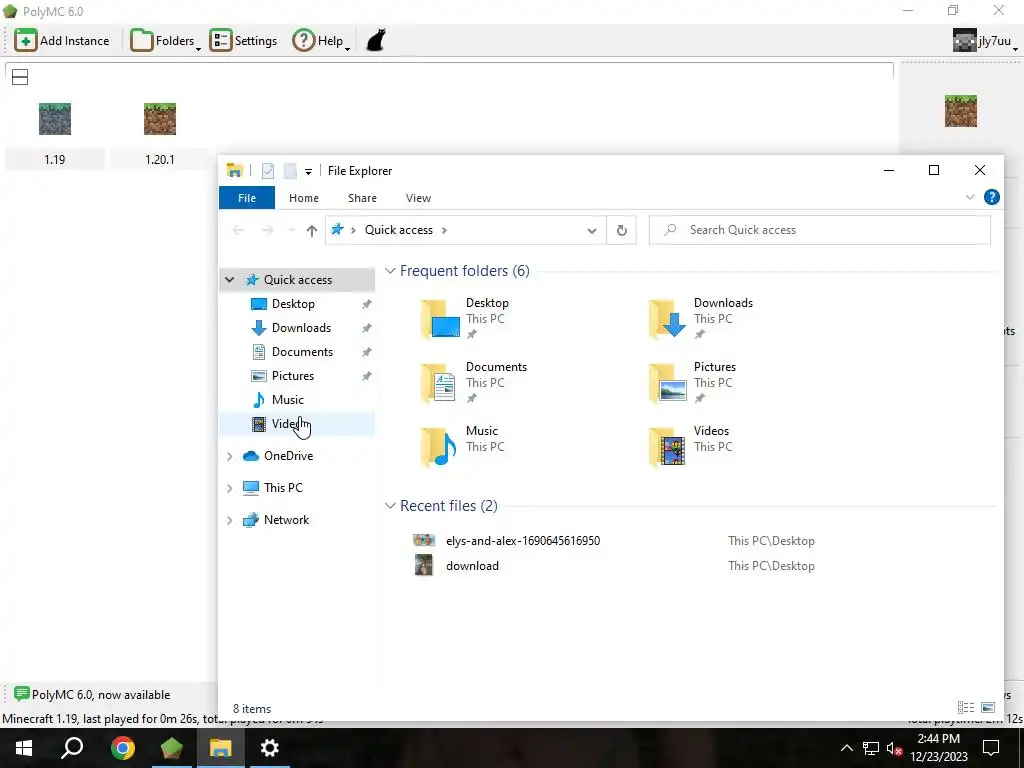Open the Share ribbon tab
1024x768 pixels.
click(362, 198)
